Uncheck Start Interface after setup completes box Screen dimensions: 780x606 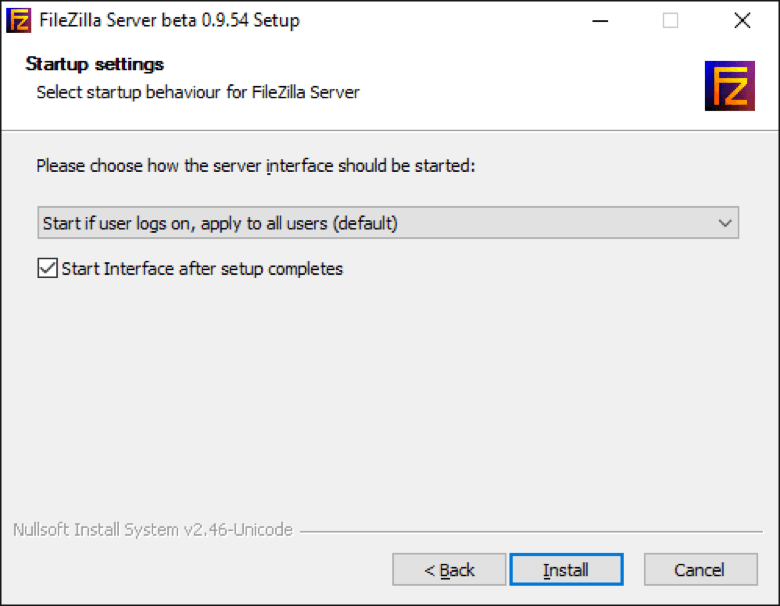pyautogui.click(x=47, y=268)
